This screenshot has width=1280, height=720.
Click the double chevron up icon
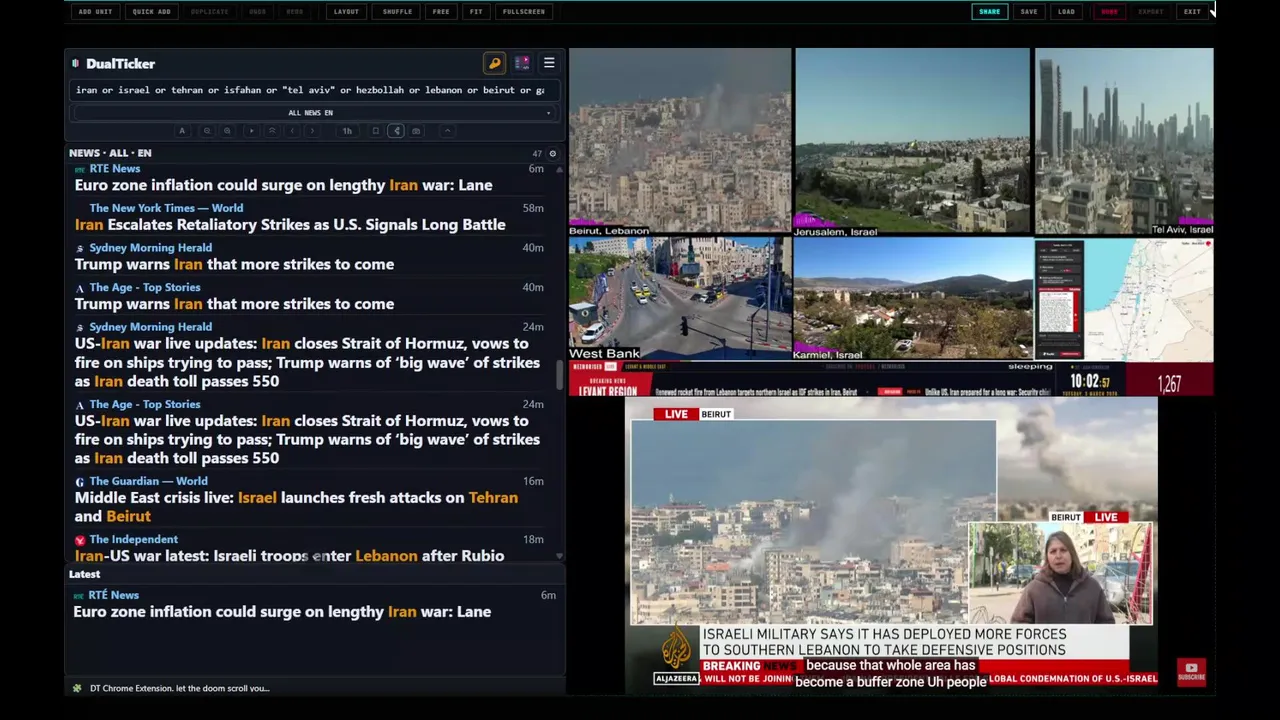[272, 131]
